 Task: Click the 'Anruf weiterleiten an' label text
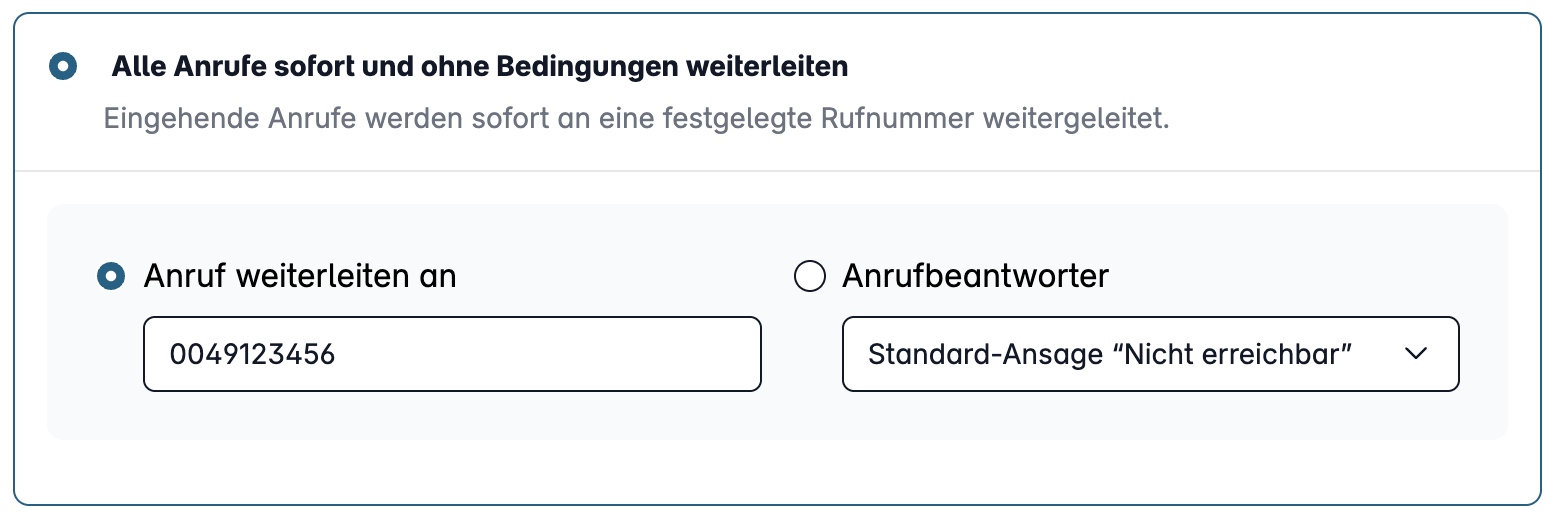[x=300, y=276]
